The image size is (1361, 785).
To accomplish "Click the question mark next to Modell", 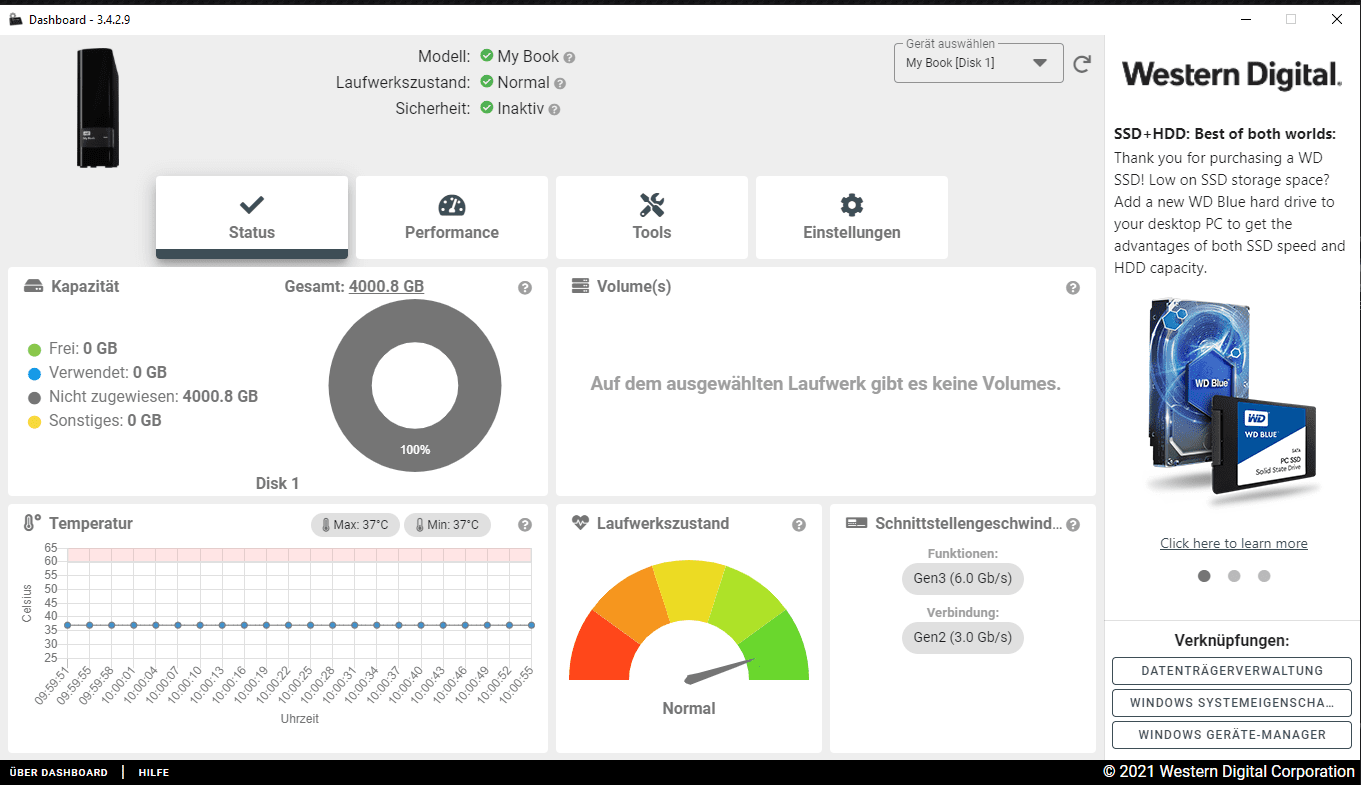I will (x=569, y=58).
